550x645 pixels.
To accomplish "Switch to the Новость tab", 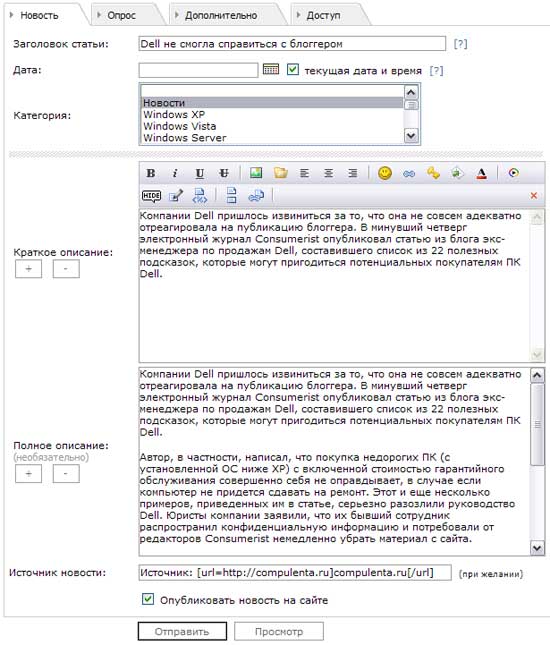I will pos(39,16).
